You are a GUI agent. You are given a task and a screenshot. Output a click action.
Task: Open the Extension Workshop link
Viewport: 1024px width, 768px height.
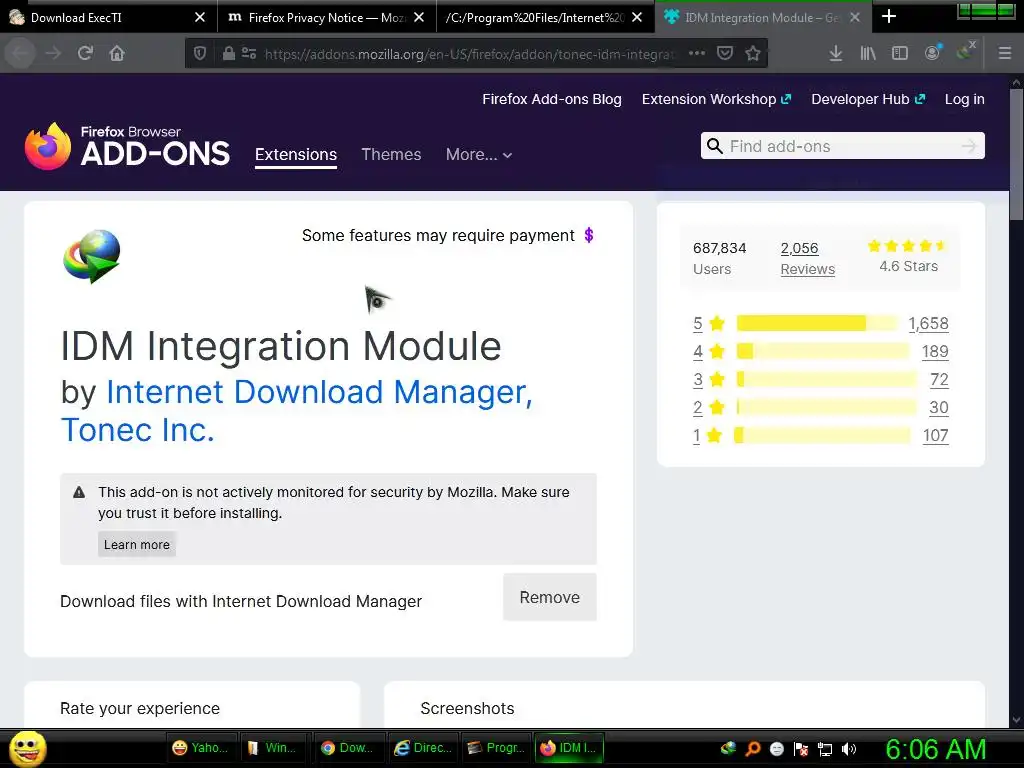pos(716,99)
